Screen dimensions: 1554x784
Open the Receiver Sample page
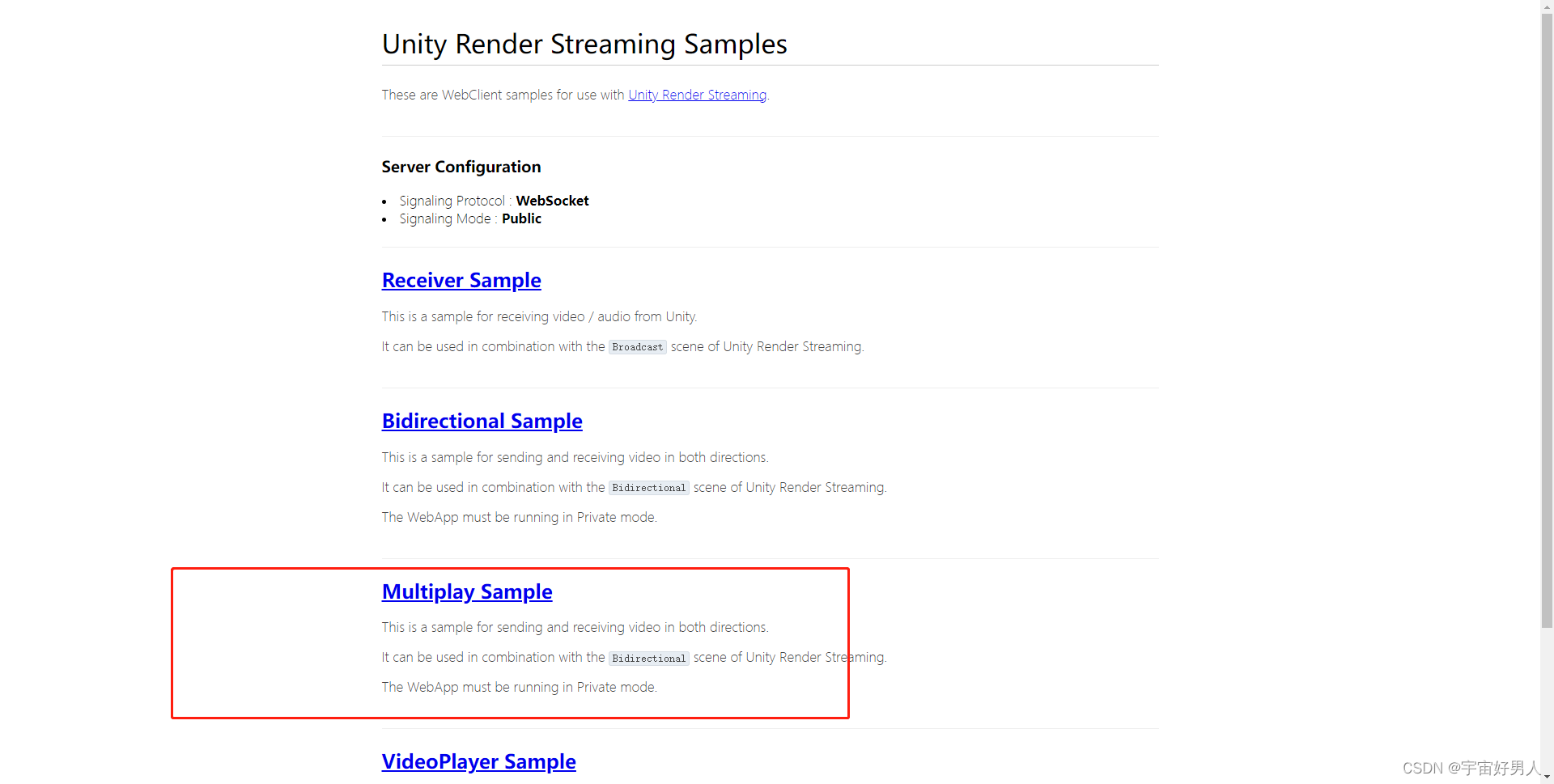pos(461,281)
